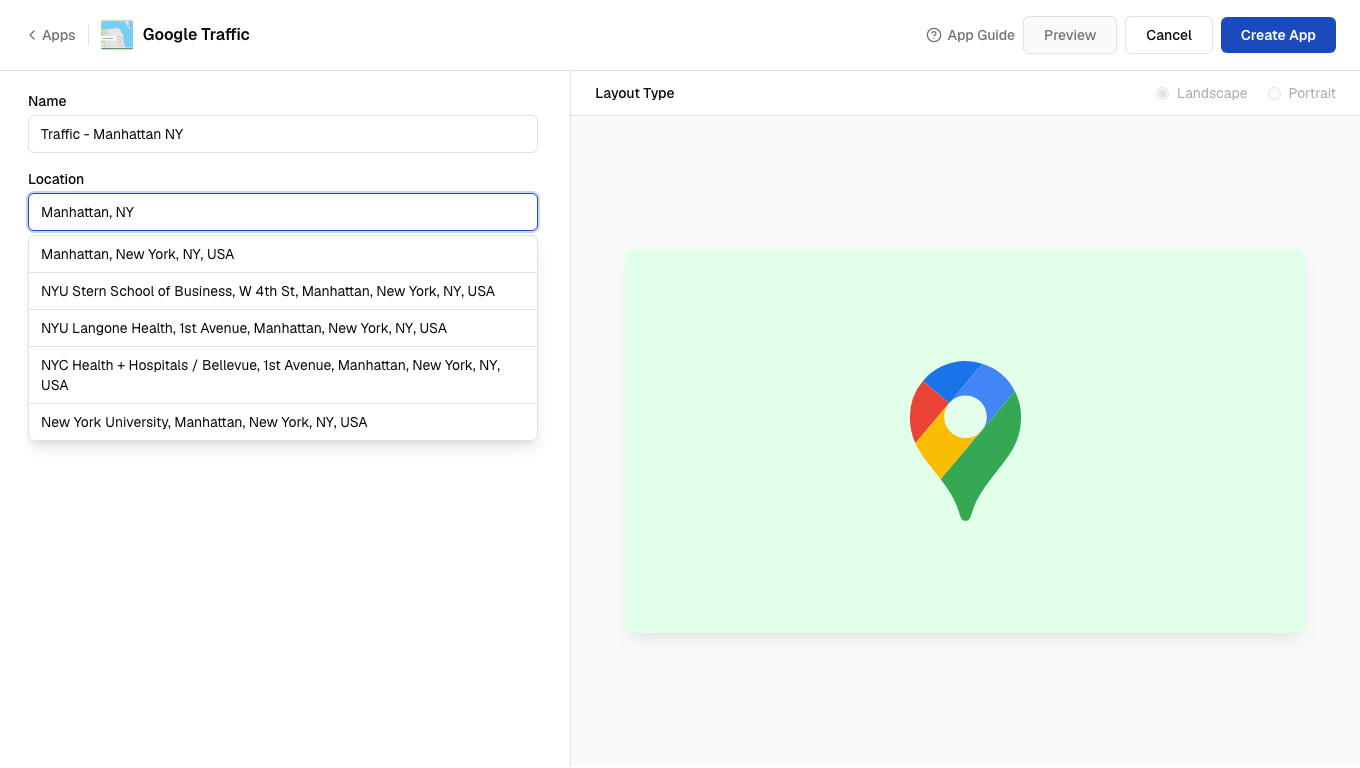Screen dimensions: 1360x768
Task: Focus the Location input field
Action: click(283, 212)
